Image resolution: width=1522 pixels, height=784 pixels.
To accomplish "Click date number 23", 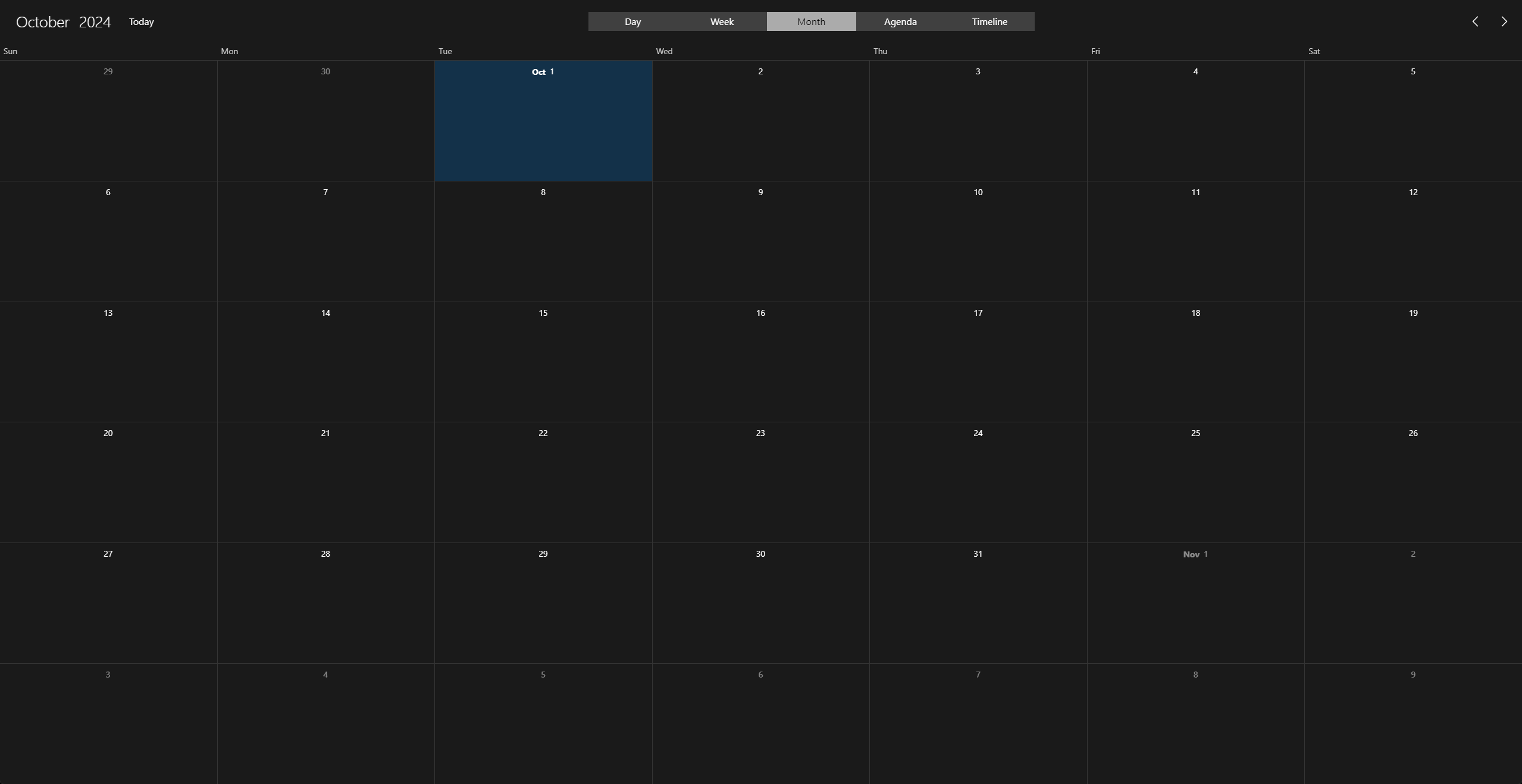I will [760, 433].
